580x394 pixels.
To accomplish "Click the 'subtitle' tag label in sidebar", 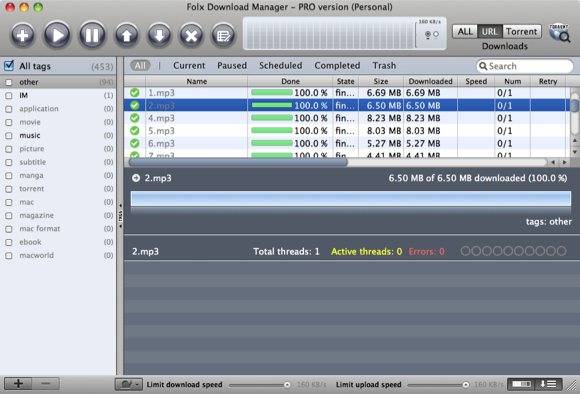I will coord(33,162).
